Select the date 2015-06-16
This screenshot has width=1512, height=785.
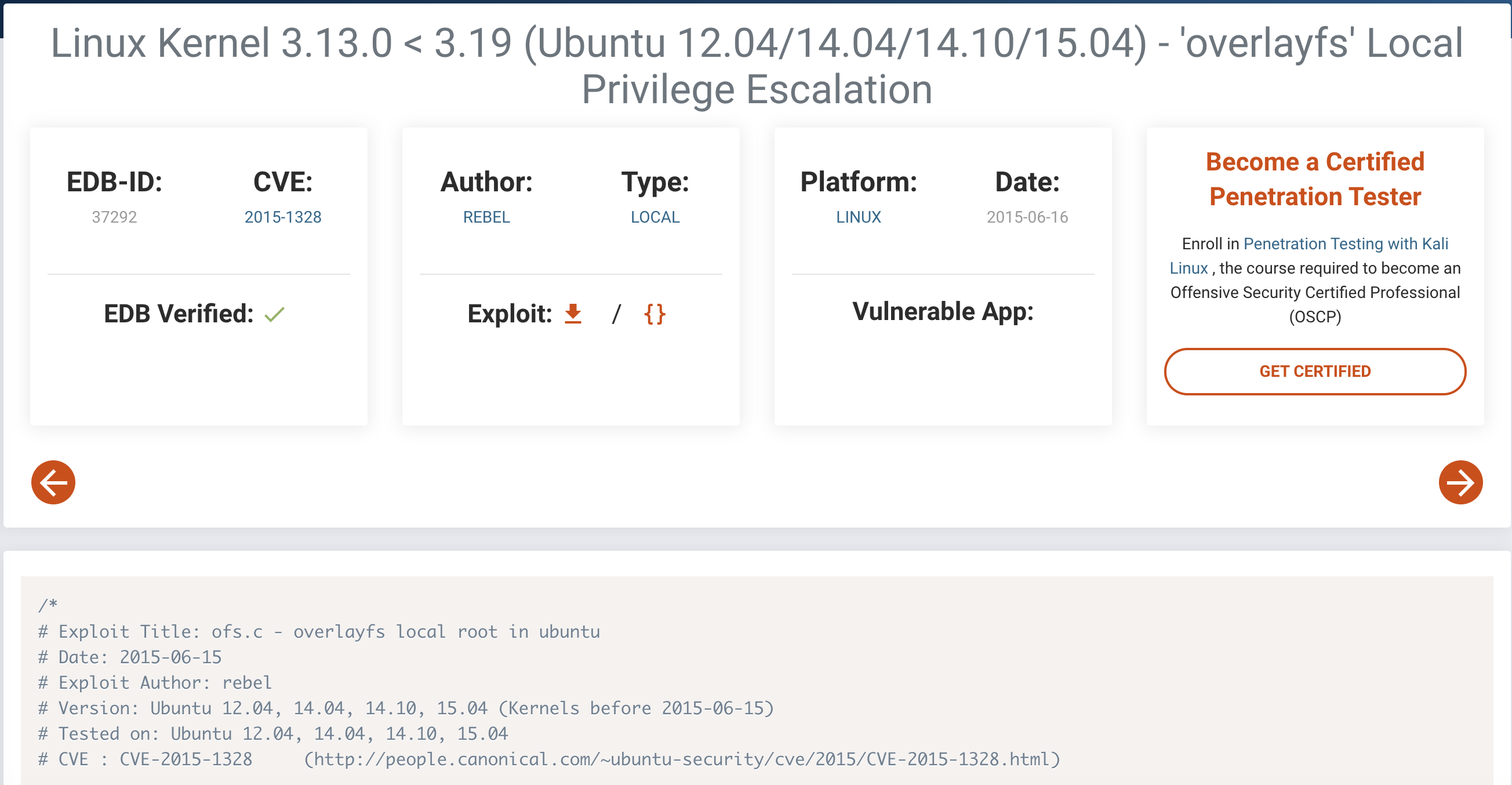(x=1027, y=217)
